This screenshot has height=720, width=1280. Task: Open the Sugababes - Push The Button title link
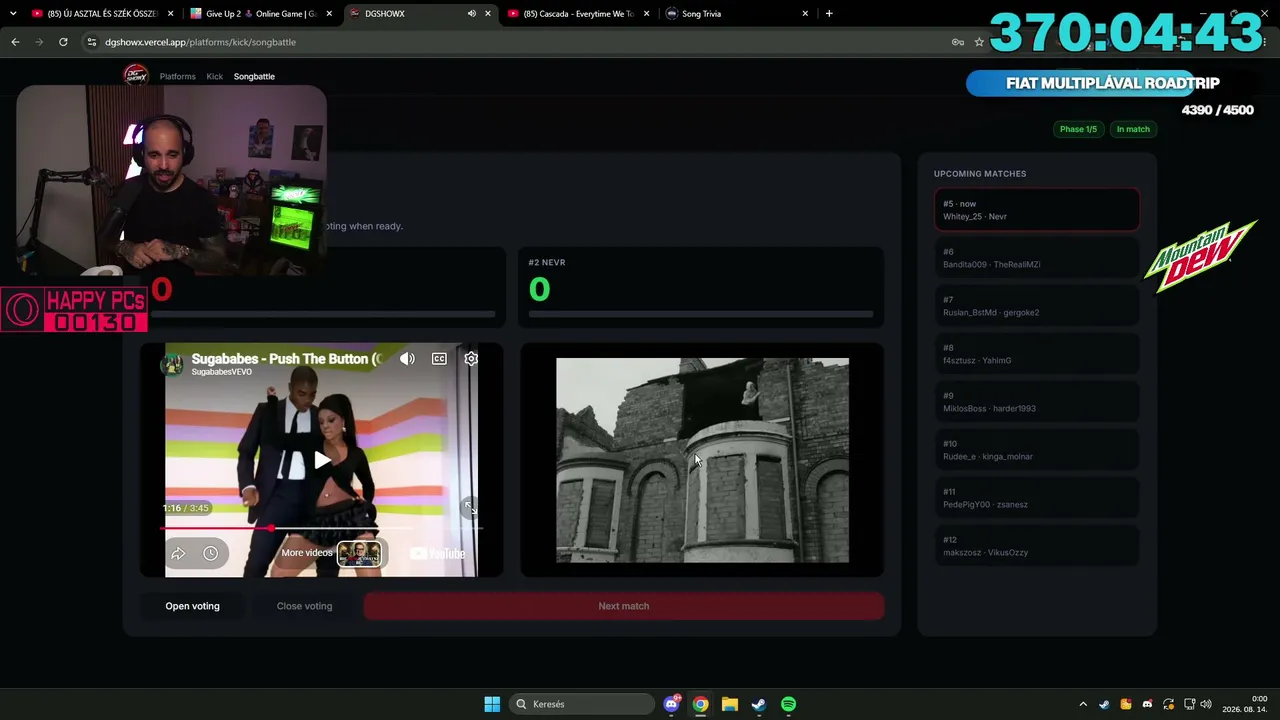pos(286,358)
